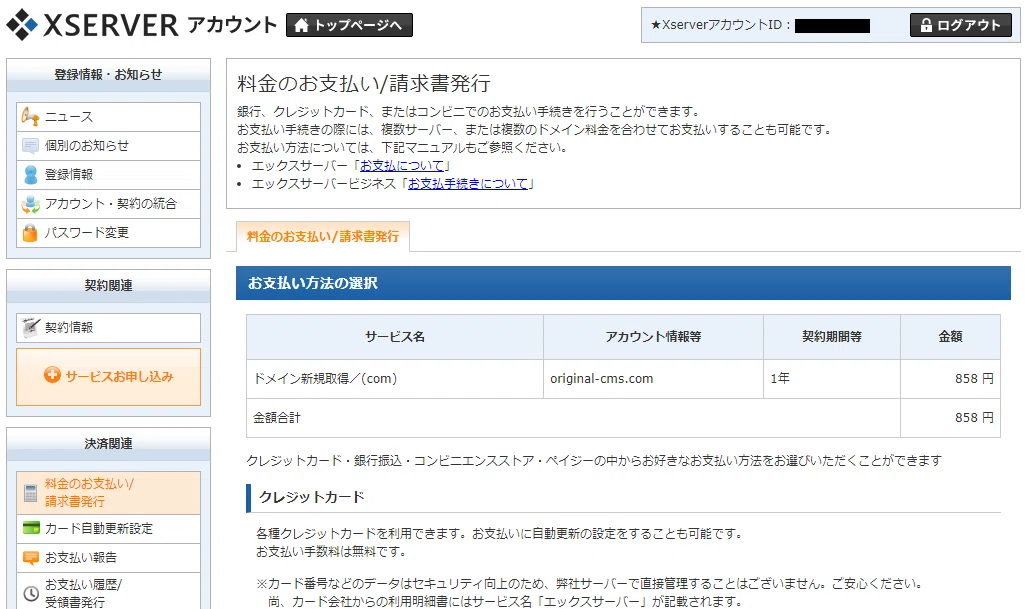Image resolution: width=1025 pixels, height=609 pixels.
Task: Select アカウント・契約の統合 menu item
Action: 109,204
